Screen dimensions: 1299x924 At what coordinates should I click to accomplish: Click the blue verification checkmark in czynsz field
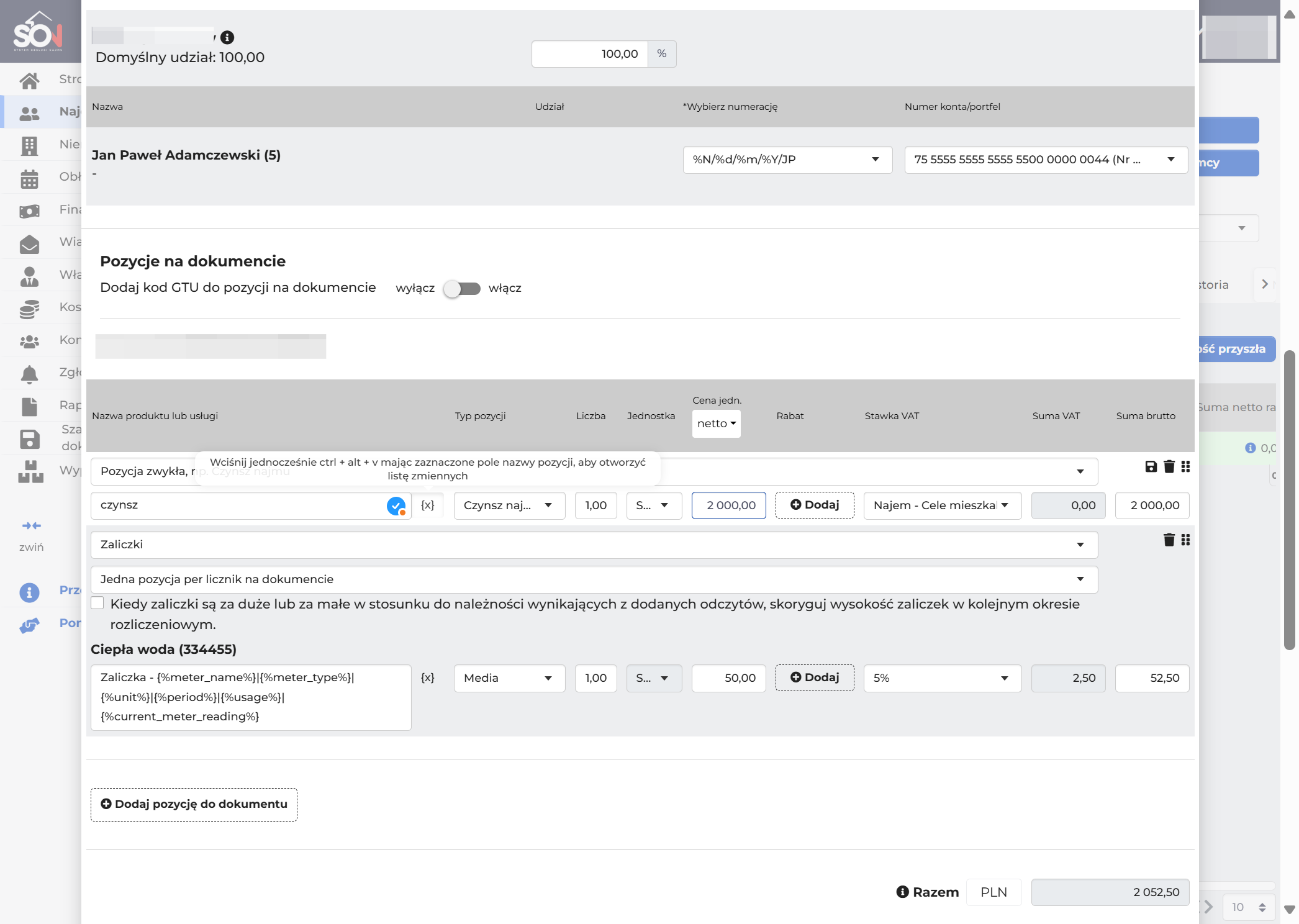point(396,506)
